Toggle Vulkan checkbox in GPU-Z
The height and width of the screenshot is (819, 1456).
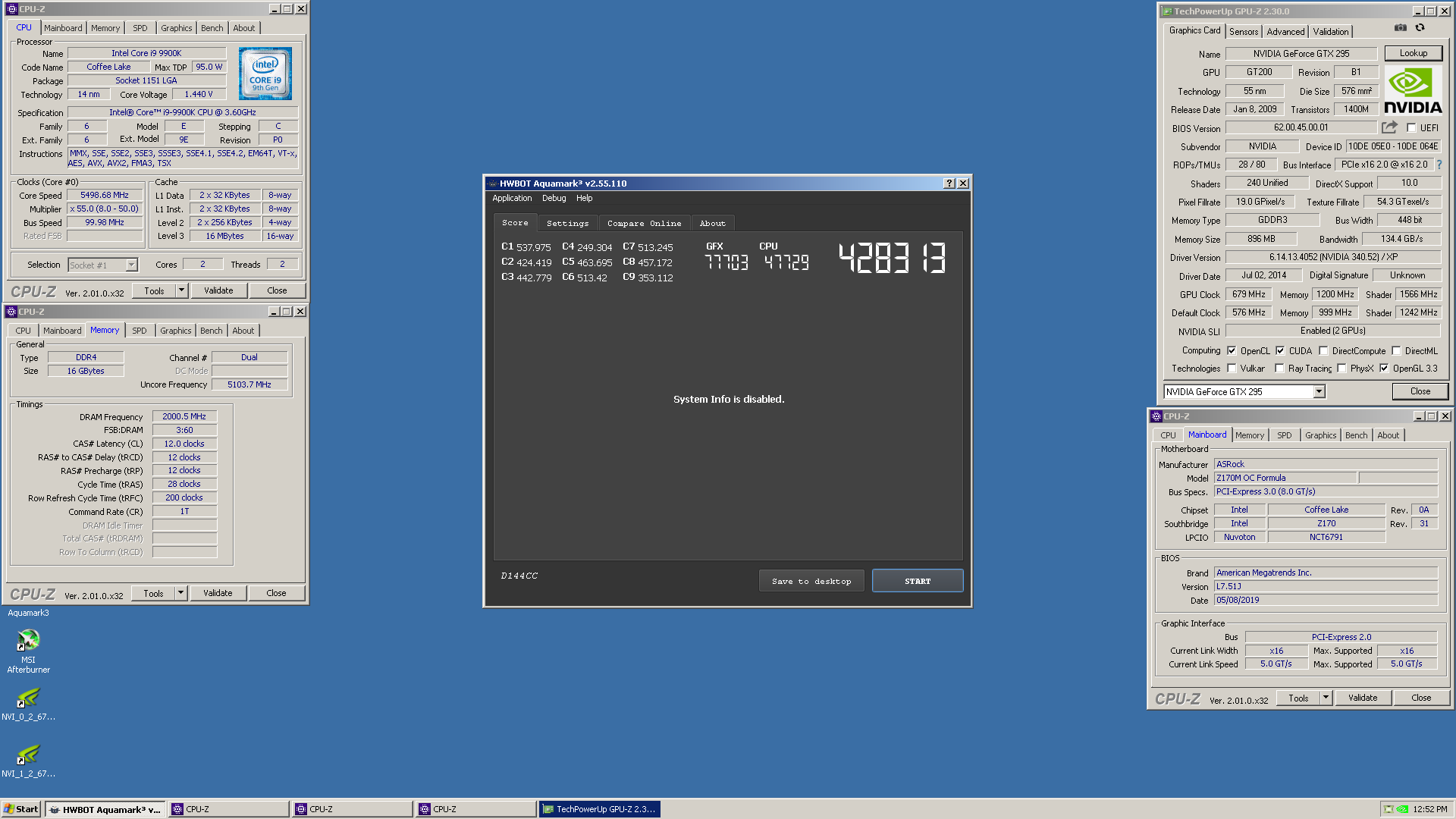tap(1232, 369)
